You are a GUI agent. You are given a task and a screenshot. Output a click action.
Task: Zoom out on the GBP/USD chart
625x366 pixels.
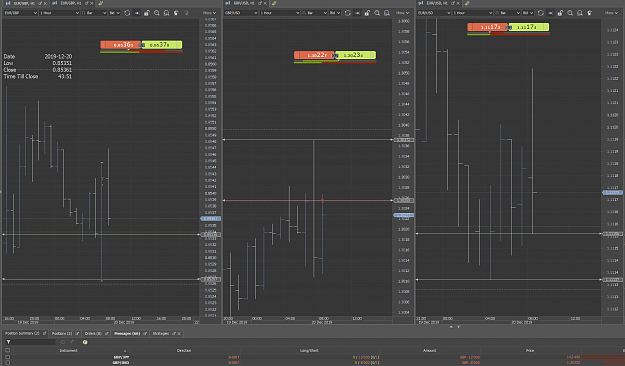click(387, 13)
